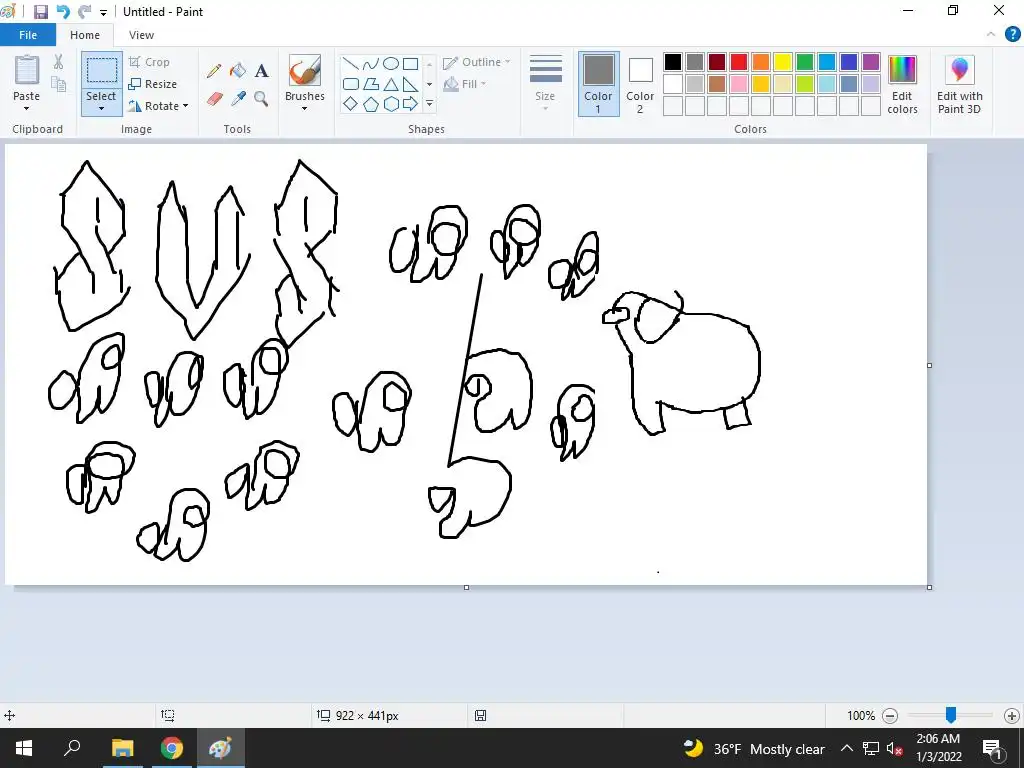Pick the Hexagon shape
This screenshot has width=1024, height=768.
tap(391, 103)
